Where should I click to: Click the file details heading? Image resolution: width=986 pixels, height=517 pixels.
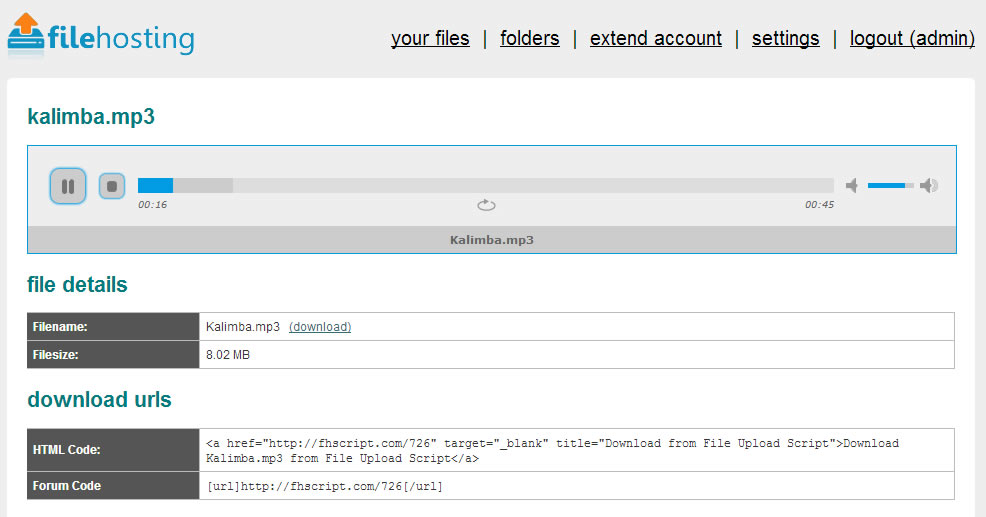point(77,284)
